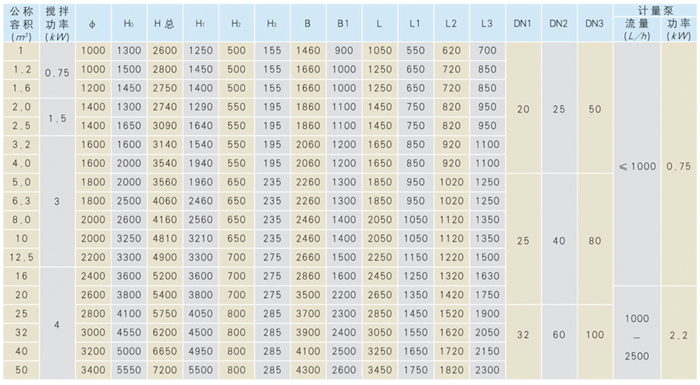Screen dimensions: 700x385
Task: Click L value 2250
Action: [379, 257]
